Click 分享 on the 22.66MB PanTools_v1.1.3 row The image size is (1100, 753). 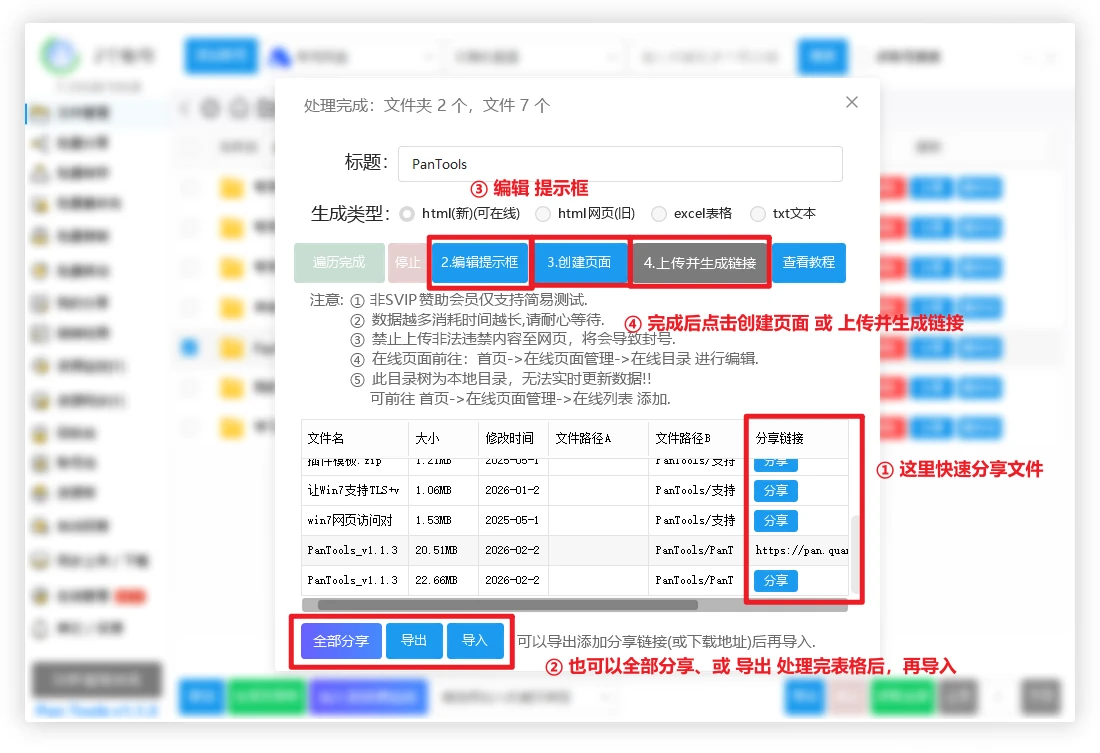[x=775, y=581]
